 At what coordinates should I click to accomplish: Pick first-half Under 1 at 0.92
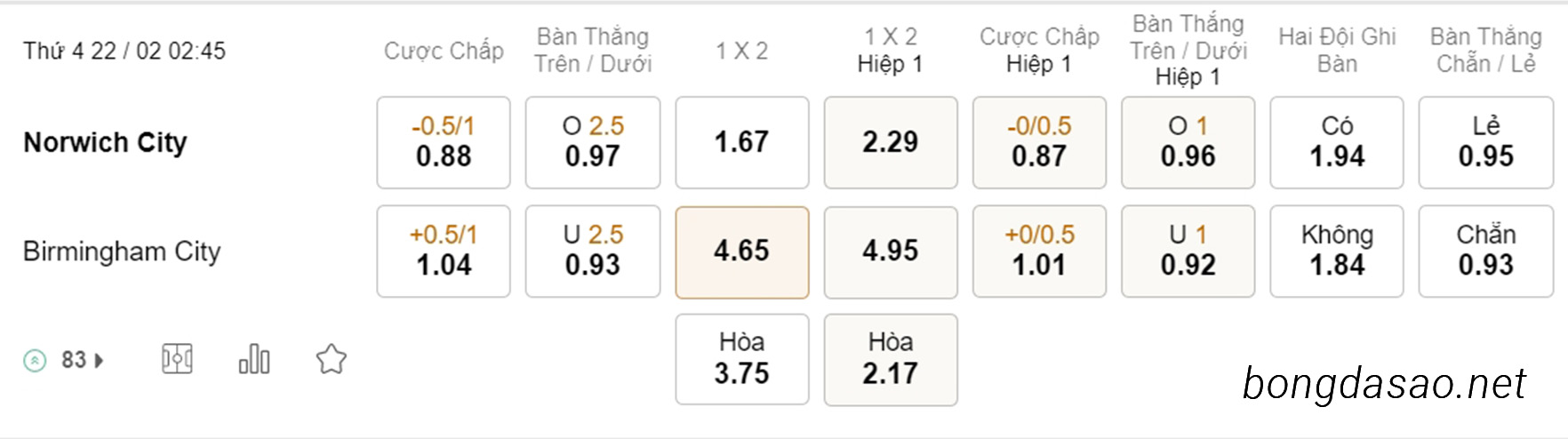click(x=1188, y=251)
